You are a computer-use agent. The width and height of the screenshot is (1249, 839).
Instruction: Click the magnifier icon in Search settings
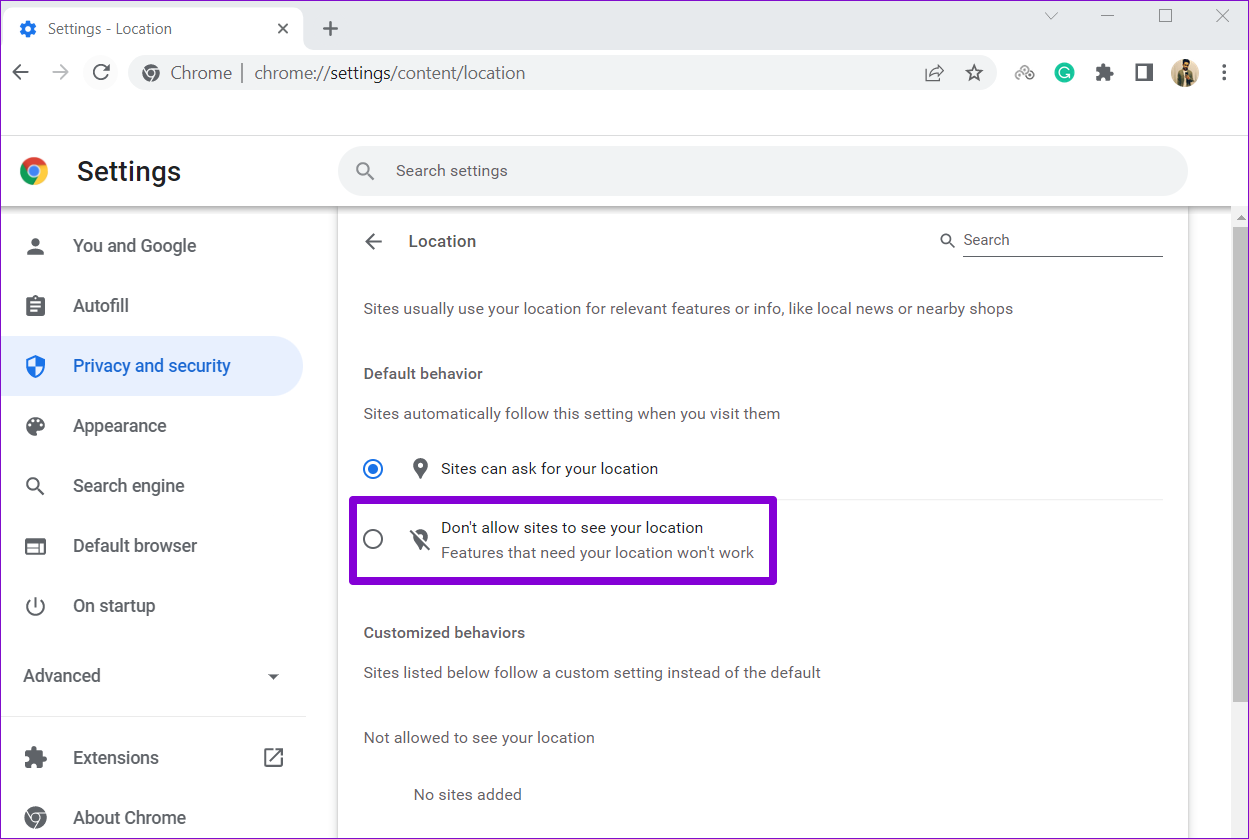[x=366, y=171]
